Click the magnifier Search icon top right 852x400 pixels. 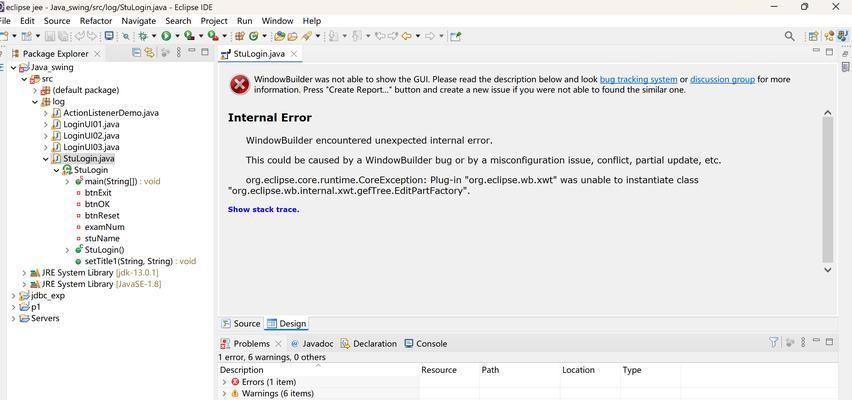click(790, 36)
